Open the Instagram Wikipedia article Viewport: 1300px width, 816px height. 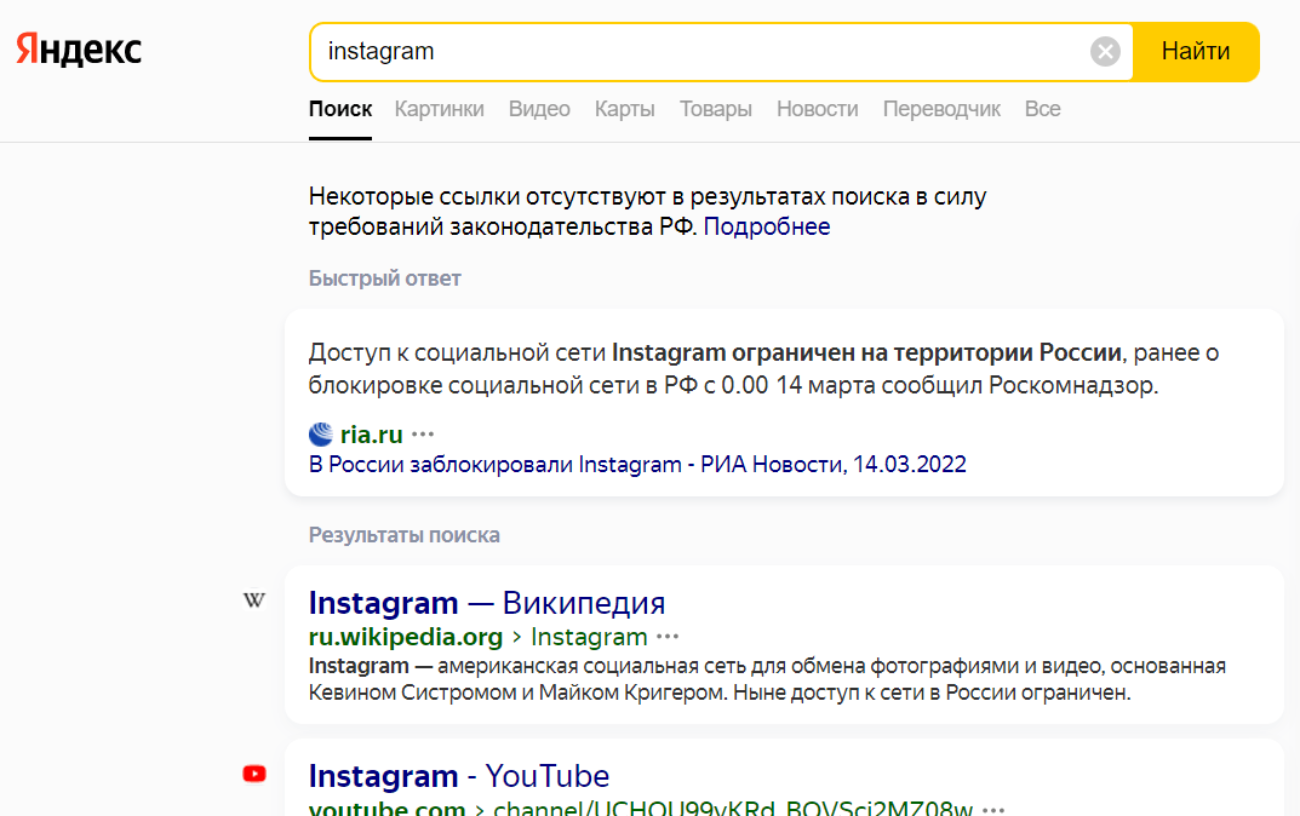coord(486,602)
